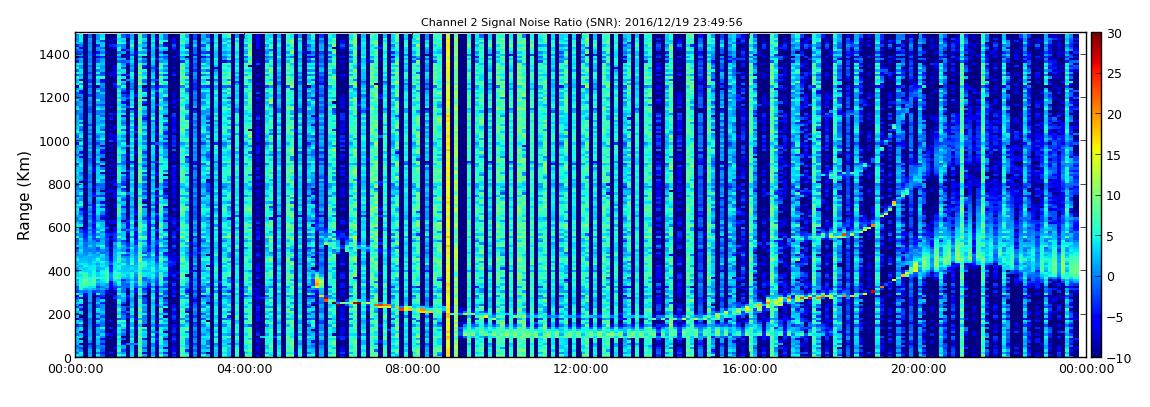
Task: Click the colorbar tick label '−5'
Action: (1117, 318)
